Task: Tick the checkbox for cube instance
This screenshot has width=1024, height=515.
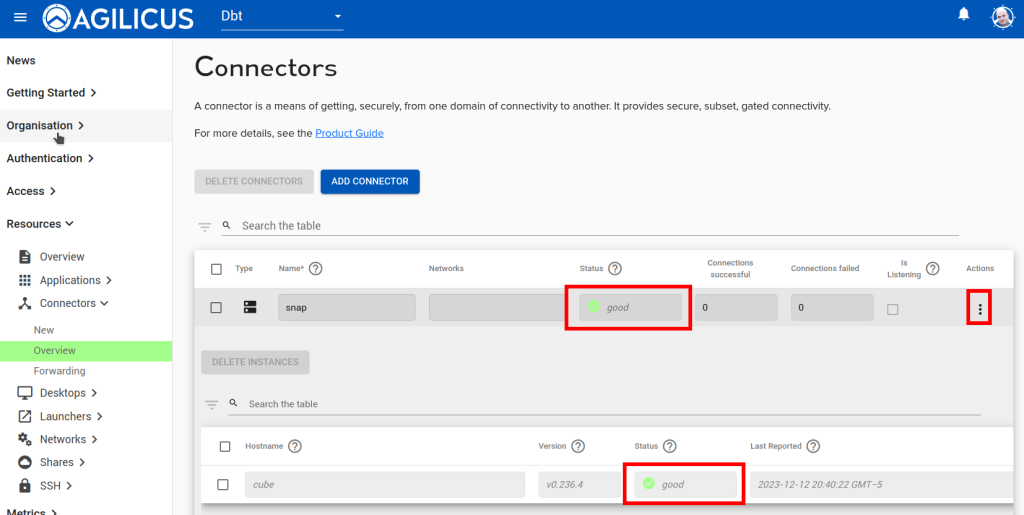Action: tap(224, 485)
